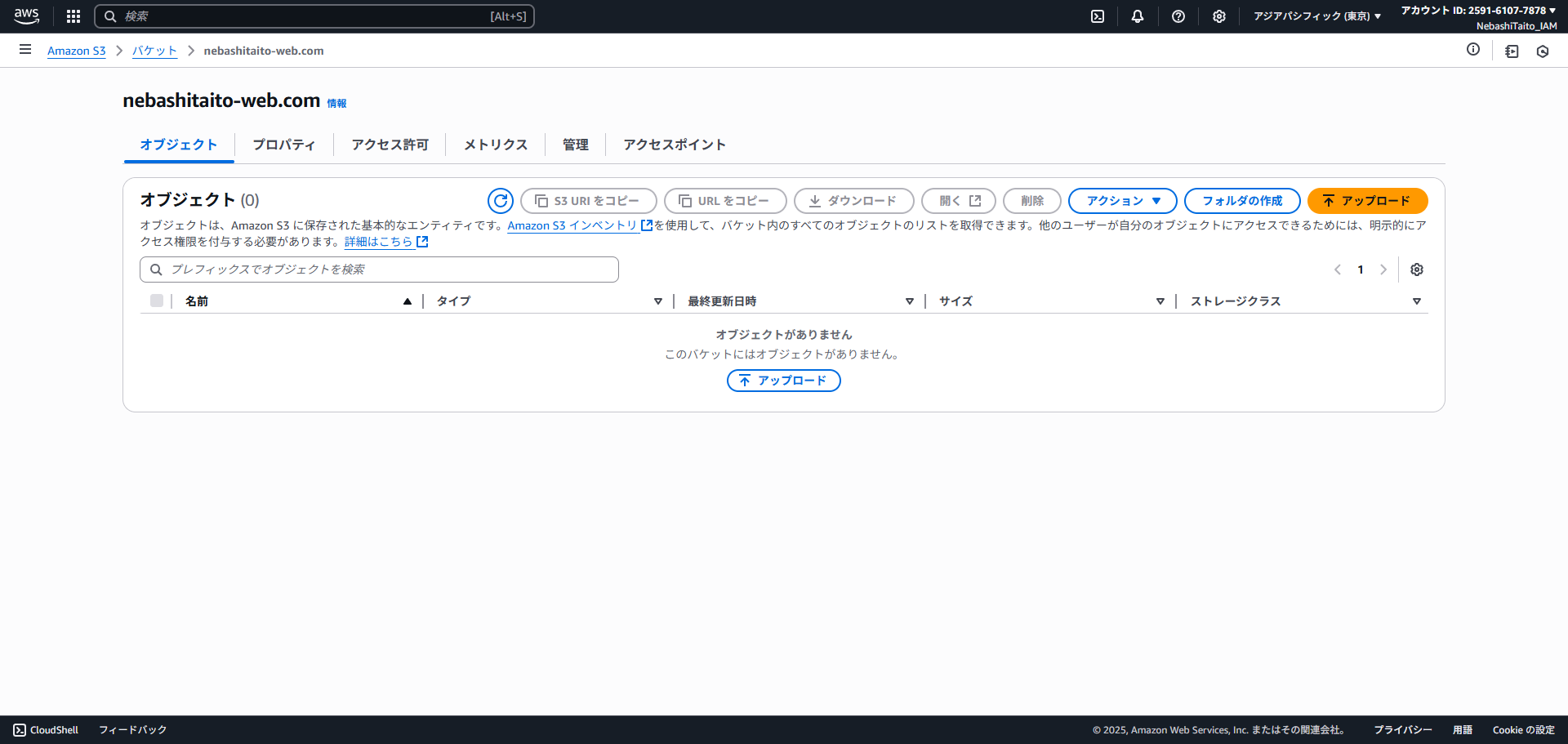Screen dimensions: 1568x744
Task: Click the CloudShell icon in footer
Action: point(20,730)
